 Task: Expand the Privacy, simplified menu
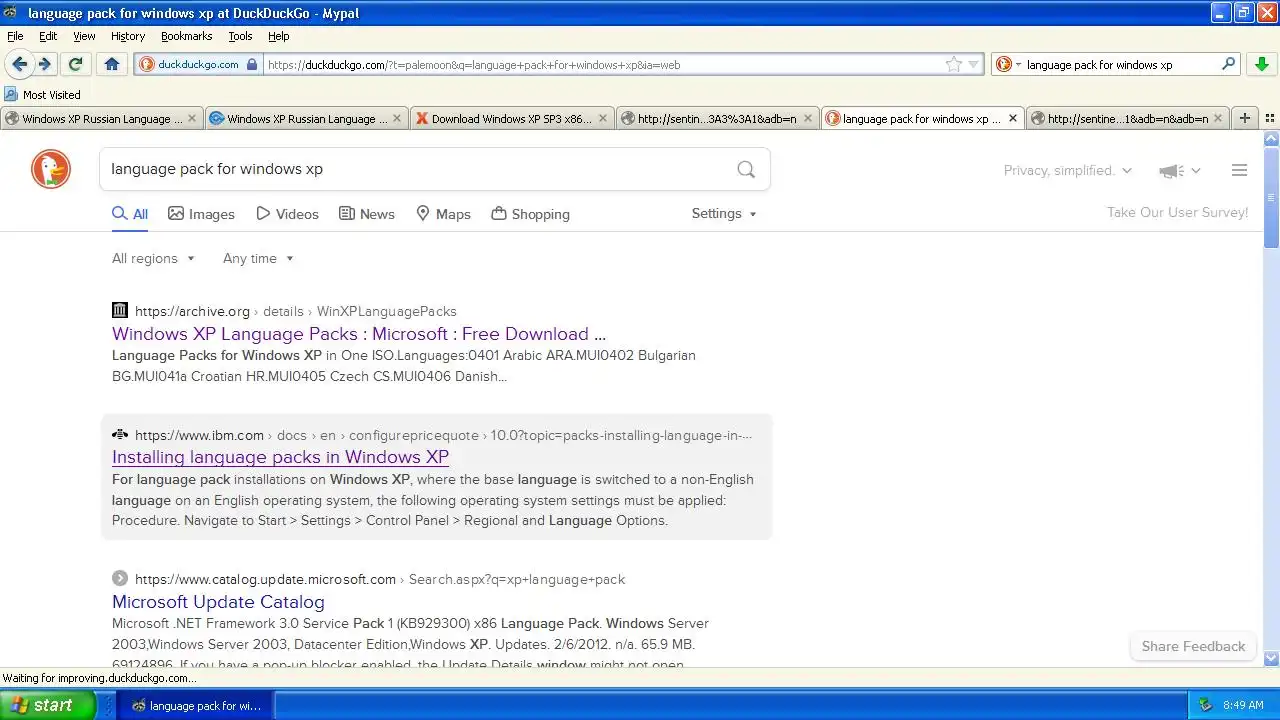1067,170
